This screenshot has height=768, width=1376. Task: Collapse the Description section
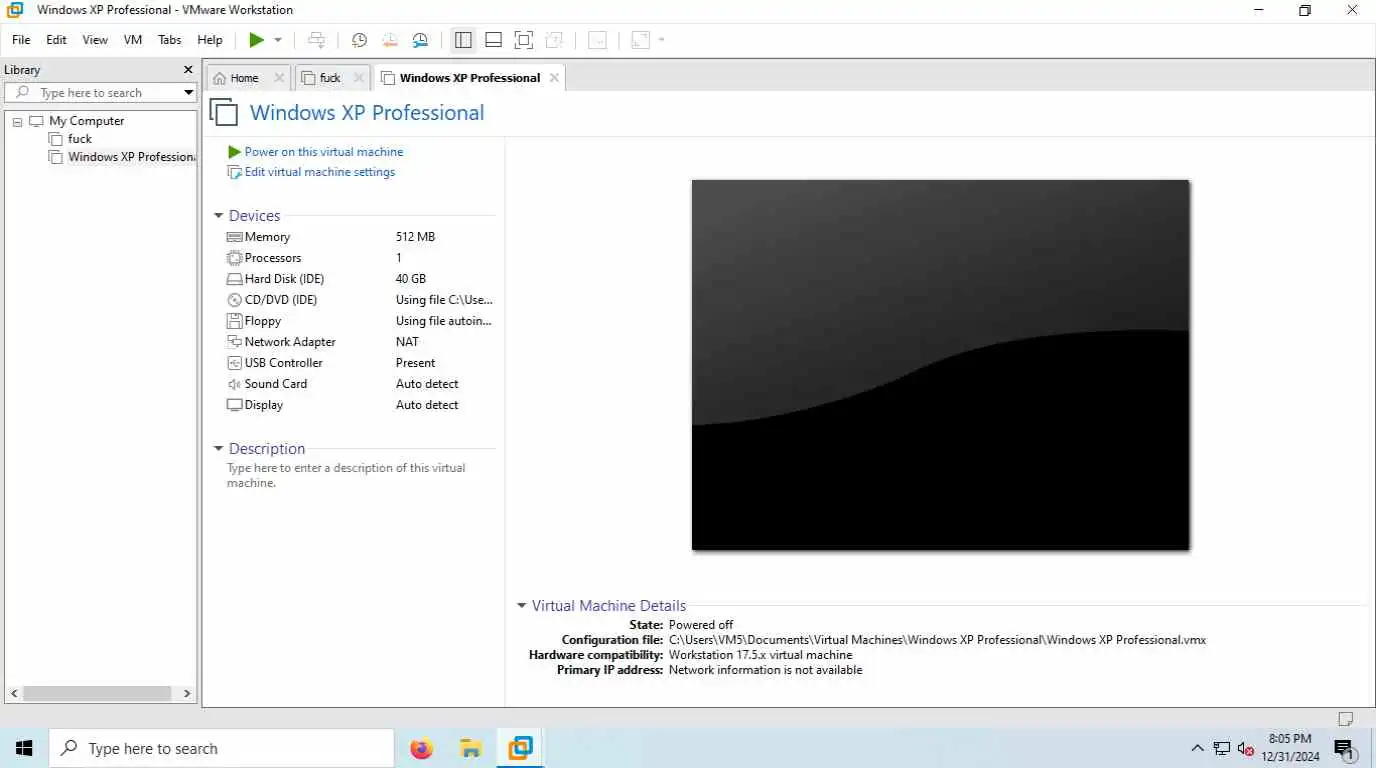(218, 449)
